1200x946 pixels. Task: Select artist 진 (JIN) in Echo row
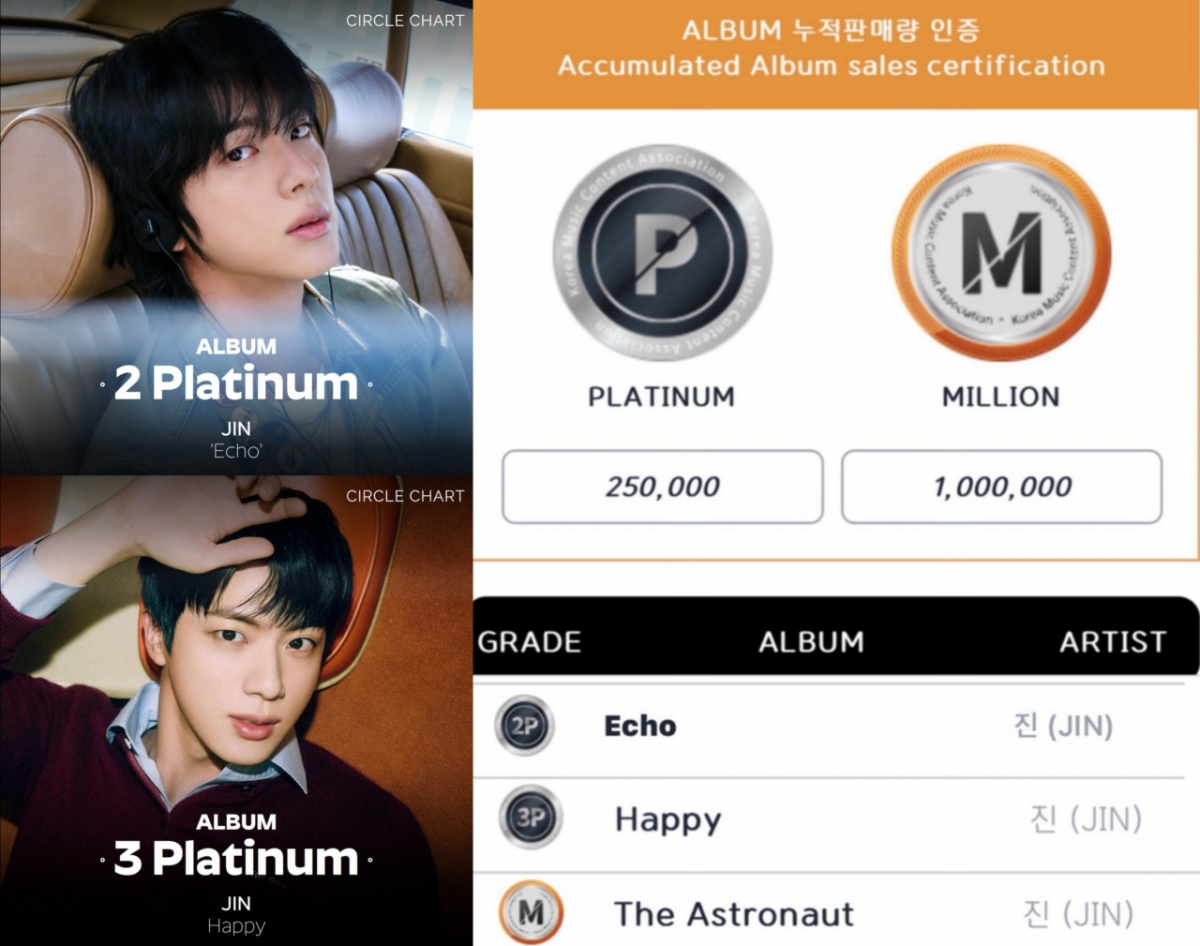pyautogui.click(x=1063, y=726)
